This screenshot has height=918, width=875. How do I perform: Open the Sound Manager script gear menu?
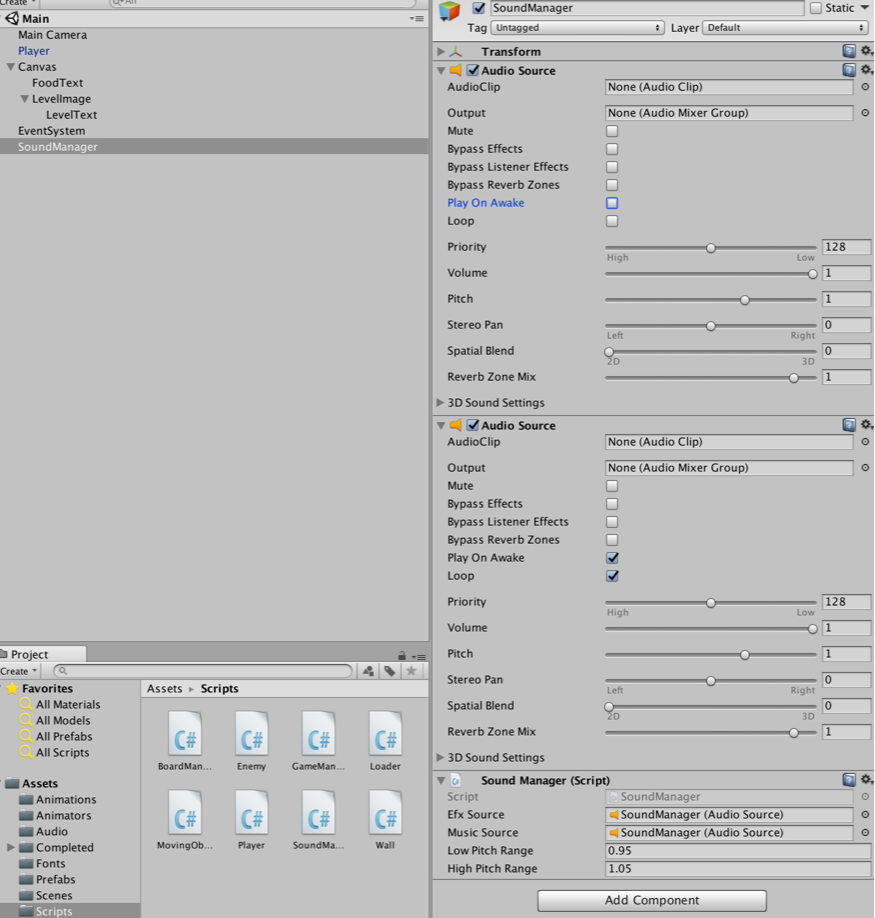pyautogui.click(x=866, y=780)
